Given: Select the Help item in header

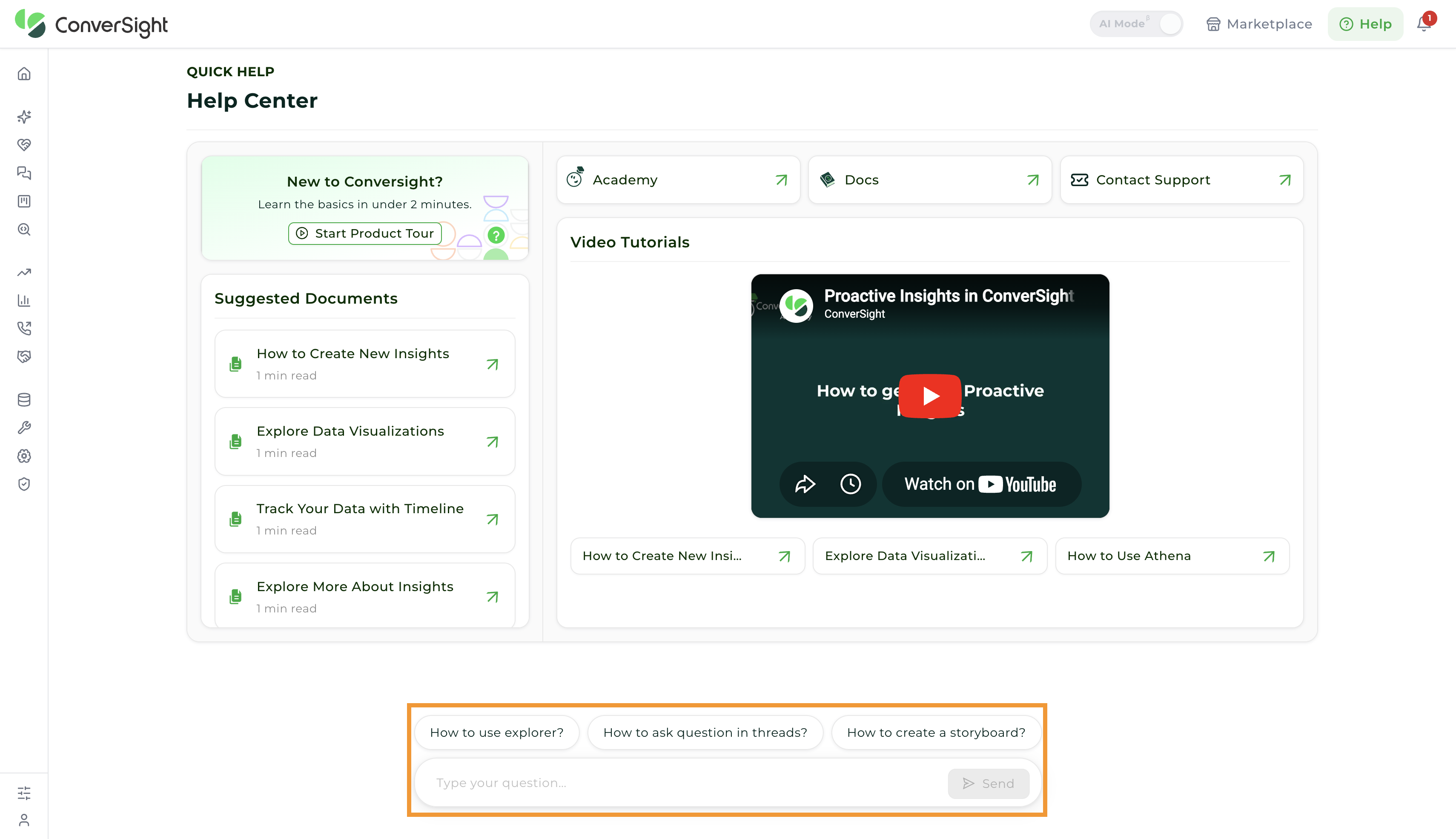Looking at the screenshot, I should [1366, 23].
